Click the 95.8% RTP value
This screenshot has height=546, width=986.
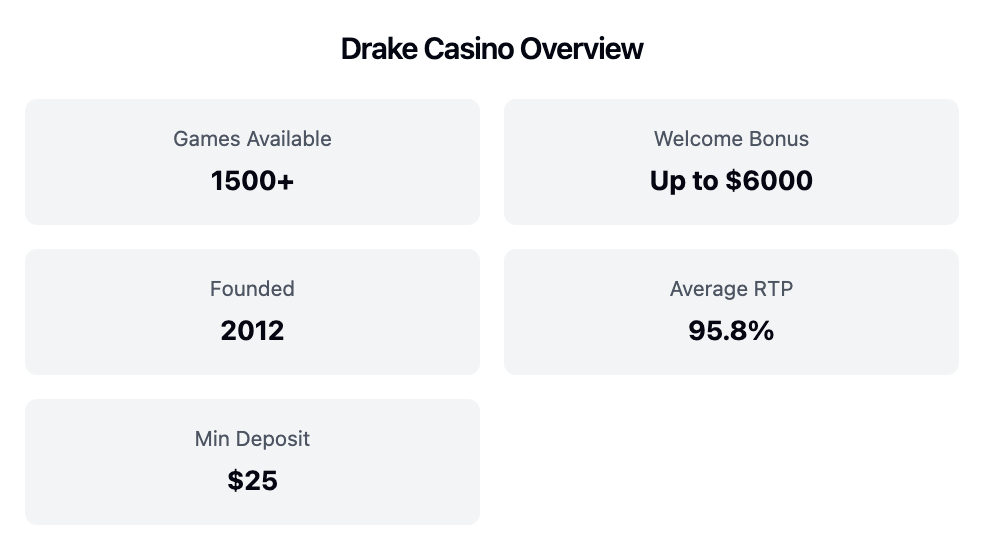coord(731,331)
